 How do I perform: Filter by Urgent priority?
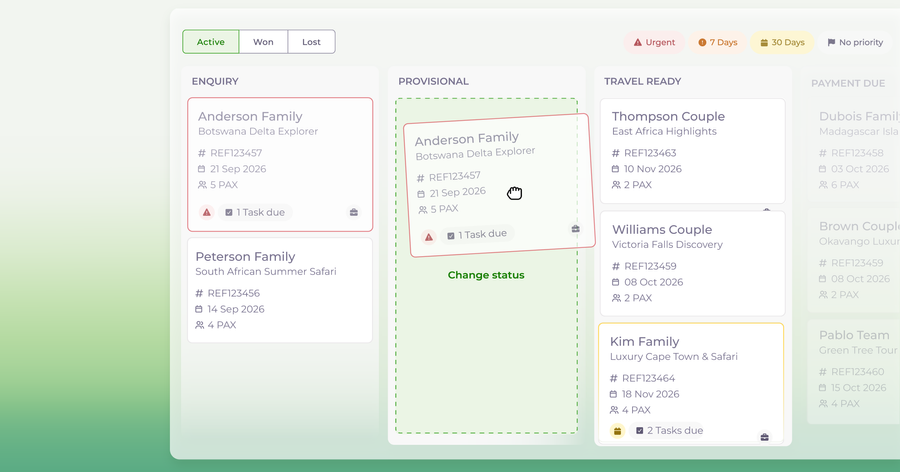pyautogui.click(x=654, y=42)
